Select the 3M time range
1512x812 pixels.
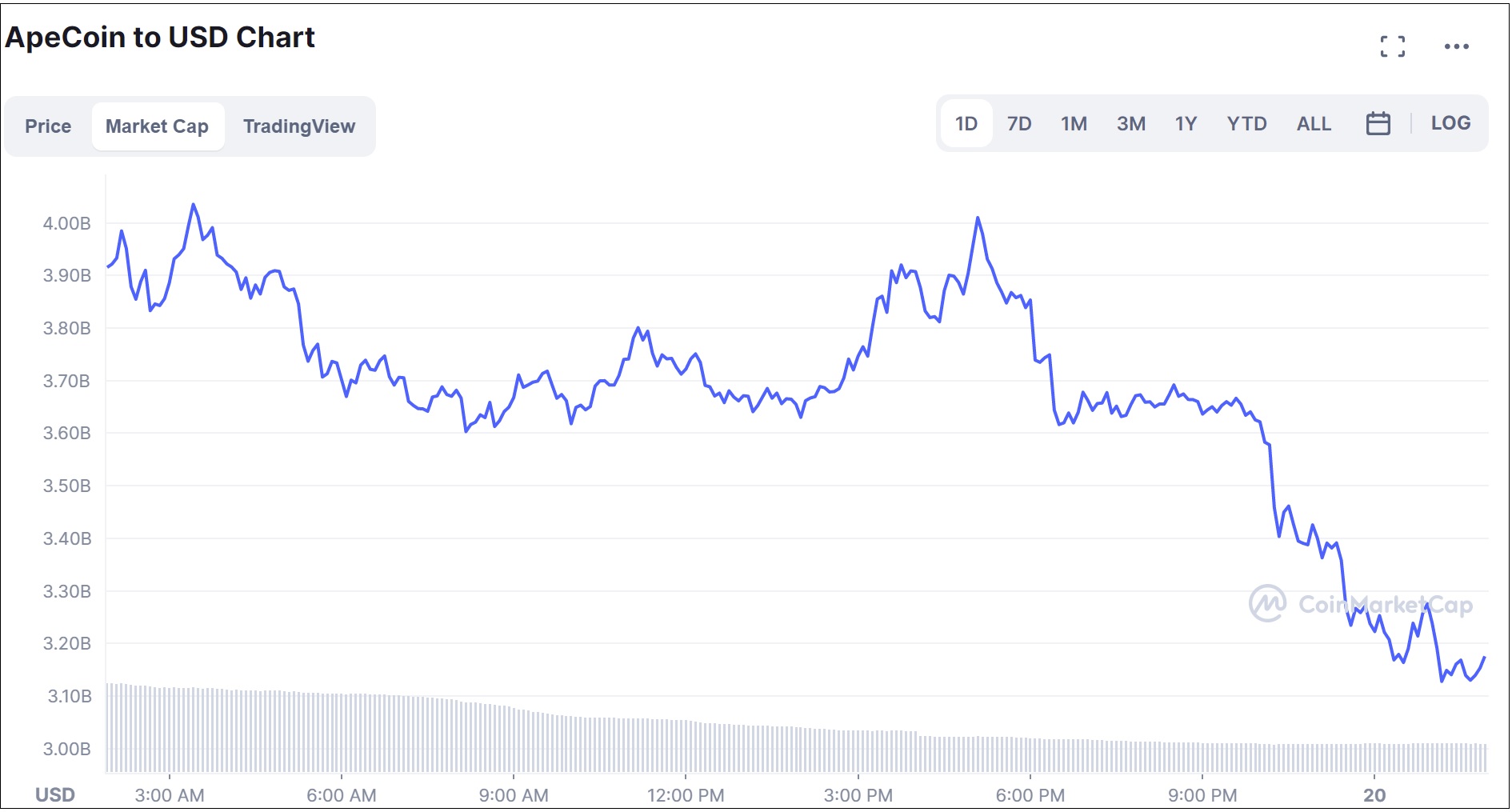click(x=1130, y=123)
